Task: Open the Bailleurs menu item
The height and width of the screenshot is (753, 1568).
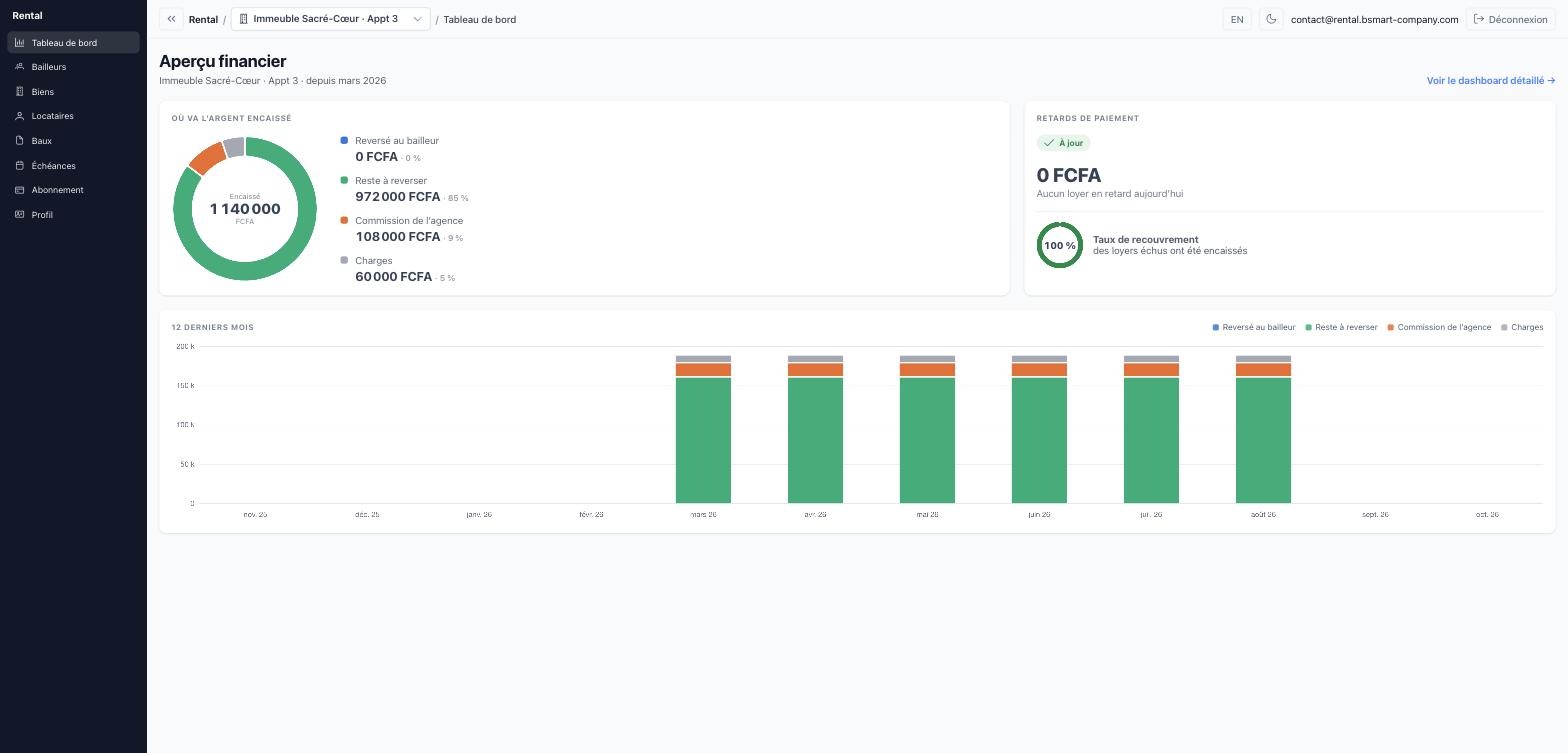Action: pos(73,67)
